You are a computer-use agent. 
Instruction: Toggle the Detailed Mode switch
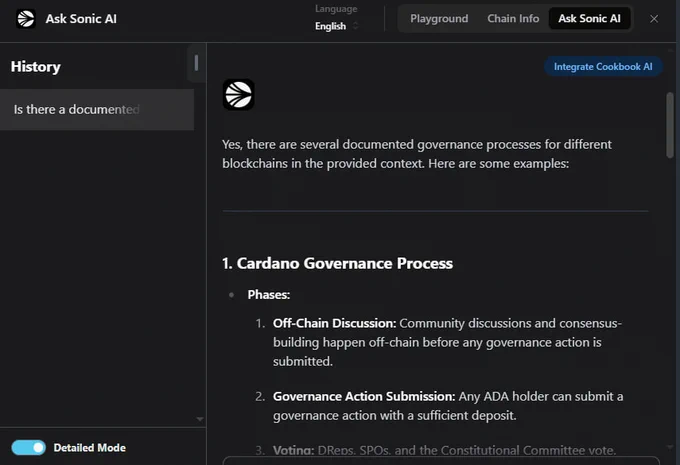(28, 448)
